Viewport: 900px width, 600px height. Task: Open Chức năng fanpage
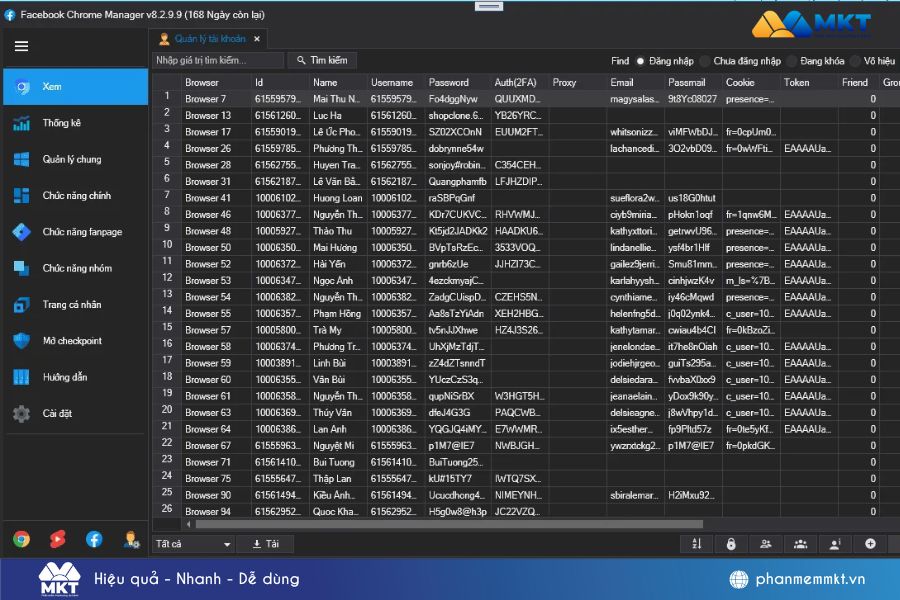(x=76, y=232)
